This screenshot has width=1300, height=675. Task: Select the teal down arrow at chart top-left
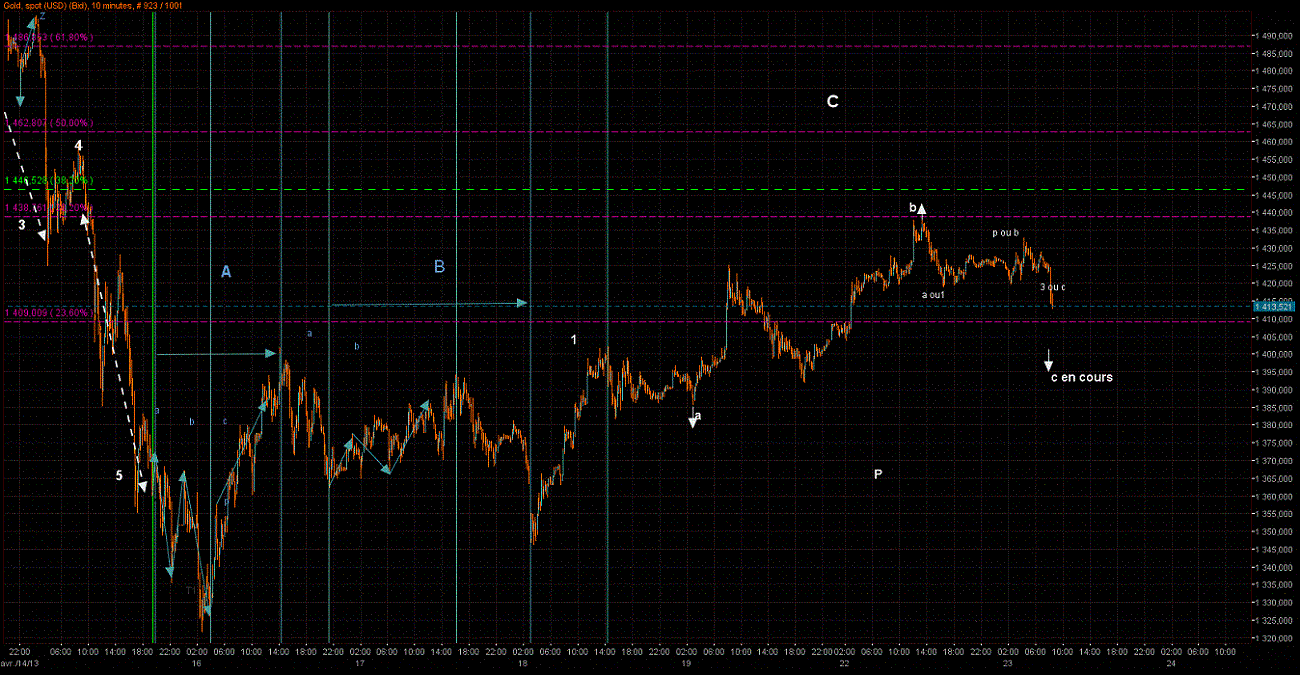pos(19,100)
